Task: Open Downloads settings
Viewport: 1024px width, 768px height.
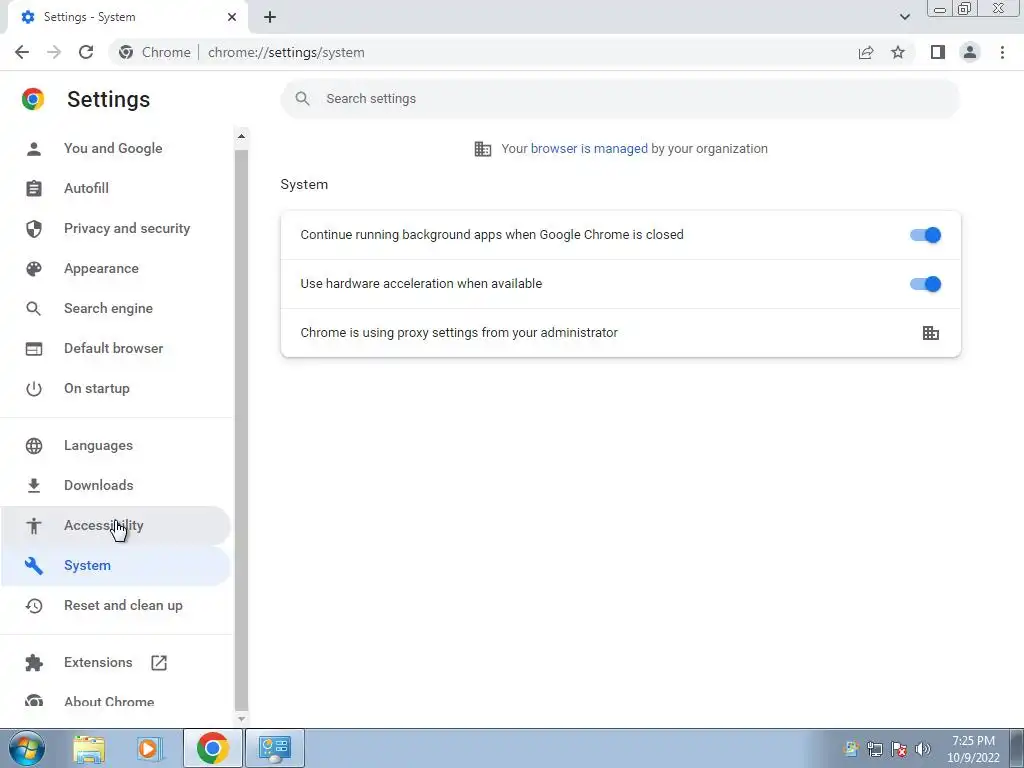Action: click(115, 485)
